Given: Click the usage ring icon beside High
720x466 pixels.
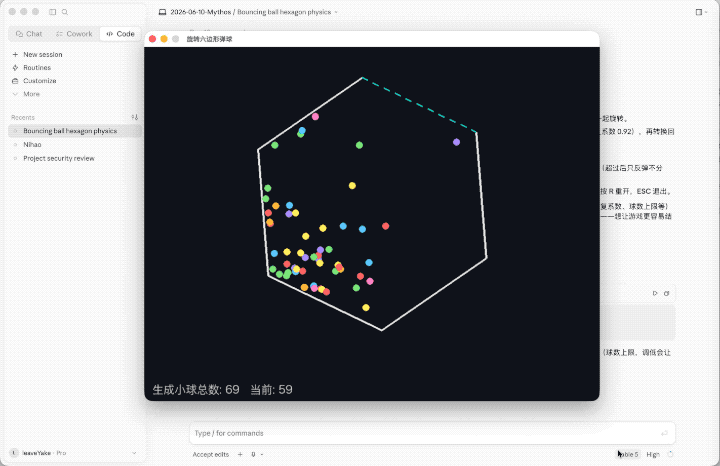Looking at the screenshot, I should [x=670, y=455].
